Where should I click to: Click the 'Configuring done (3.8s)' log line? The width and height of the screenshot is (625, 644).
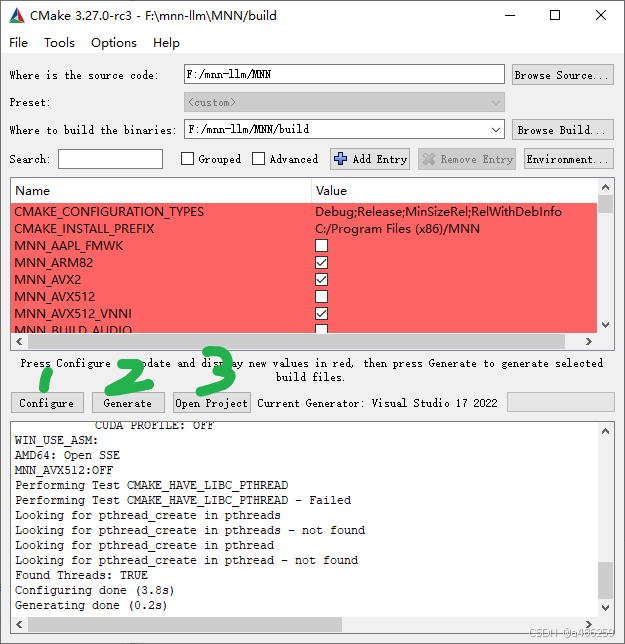[x=95, y=590]
